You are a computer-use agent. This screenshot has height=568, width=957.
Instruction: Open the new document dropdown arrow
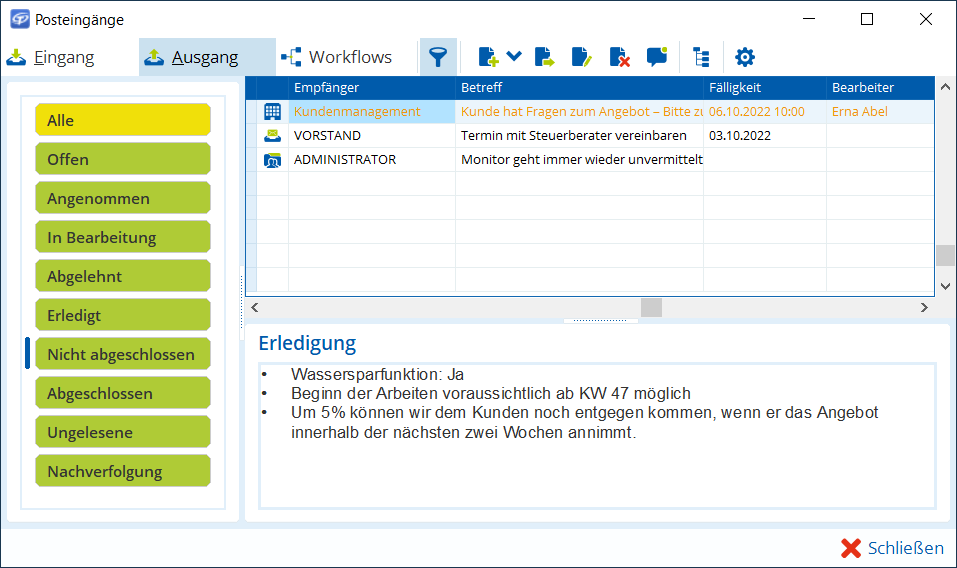[514, 57]
